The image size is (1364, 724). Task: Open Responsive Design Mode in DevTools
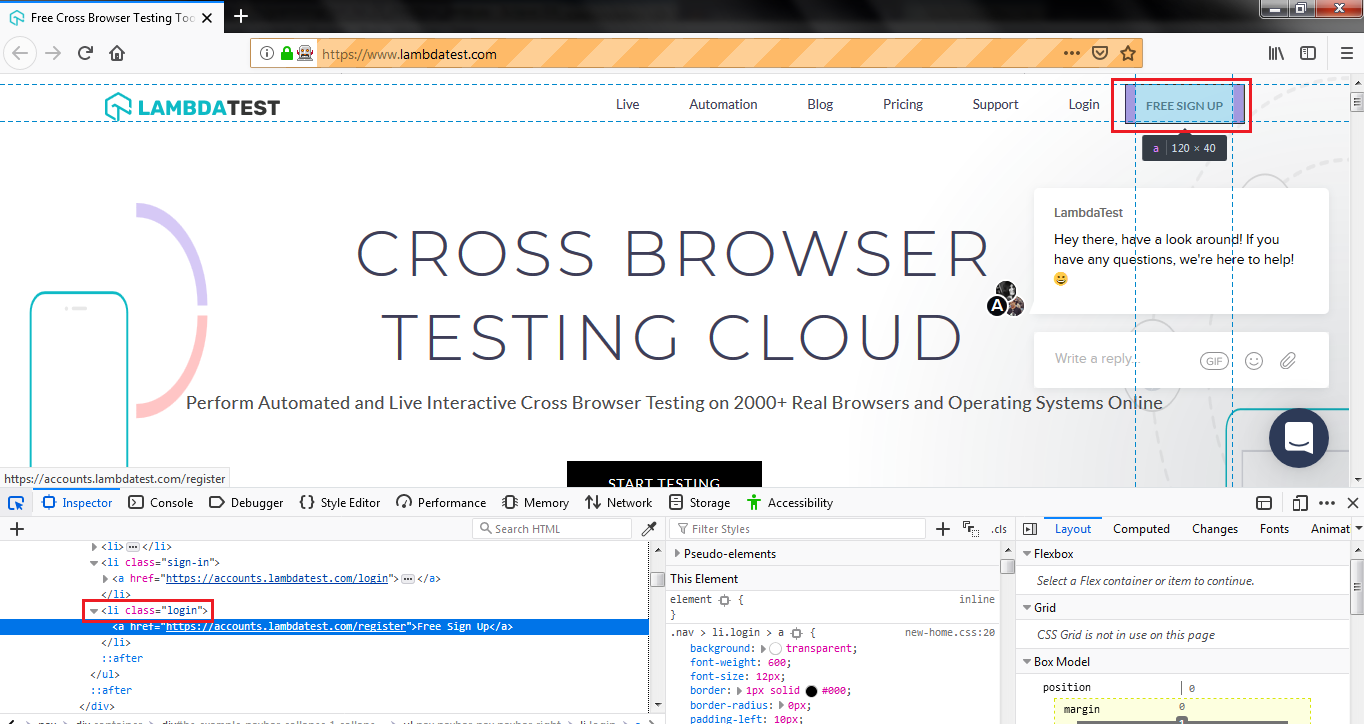coord(1299,502)
